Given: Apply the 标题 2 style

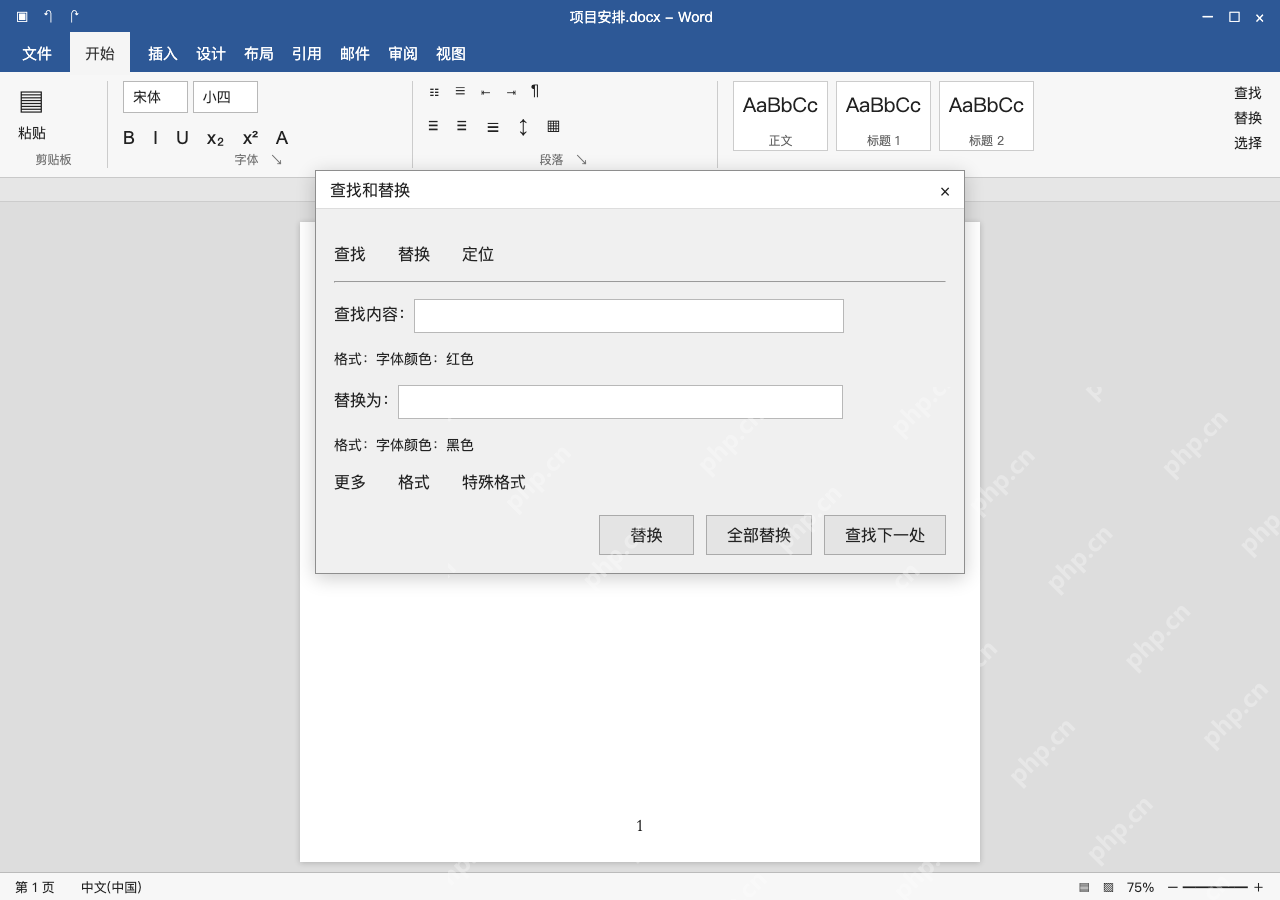Looking at the screenshot, I should (x=986, y=116).
